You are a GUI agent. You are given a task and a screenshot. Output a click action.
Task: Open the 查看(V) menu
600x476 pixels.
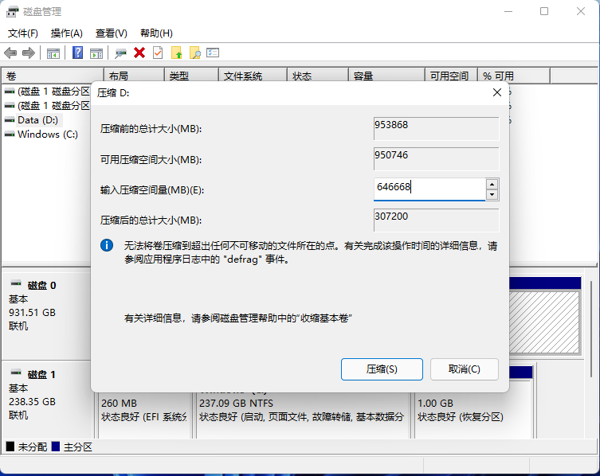(x=111, y=33)
